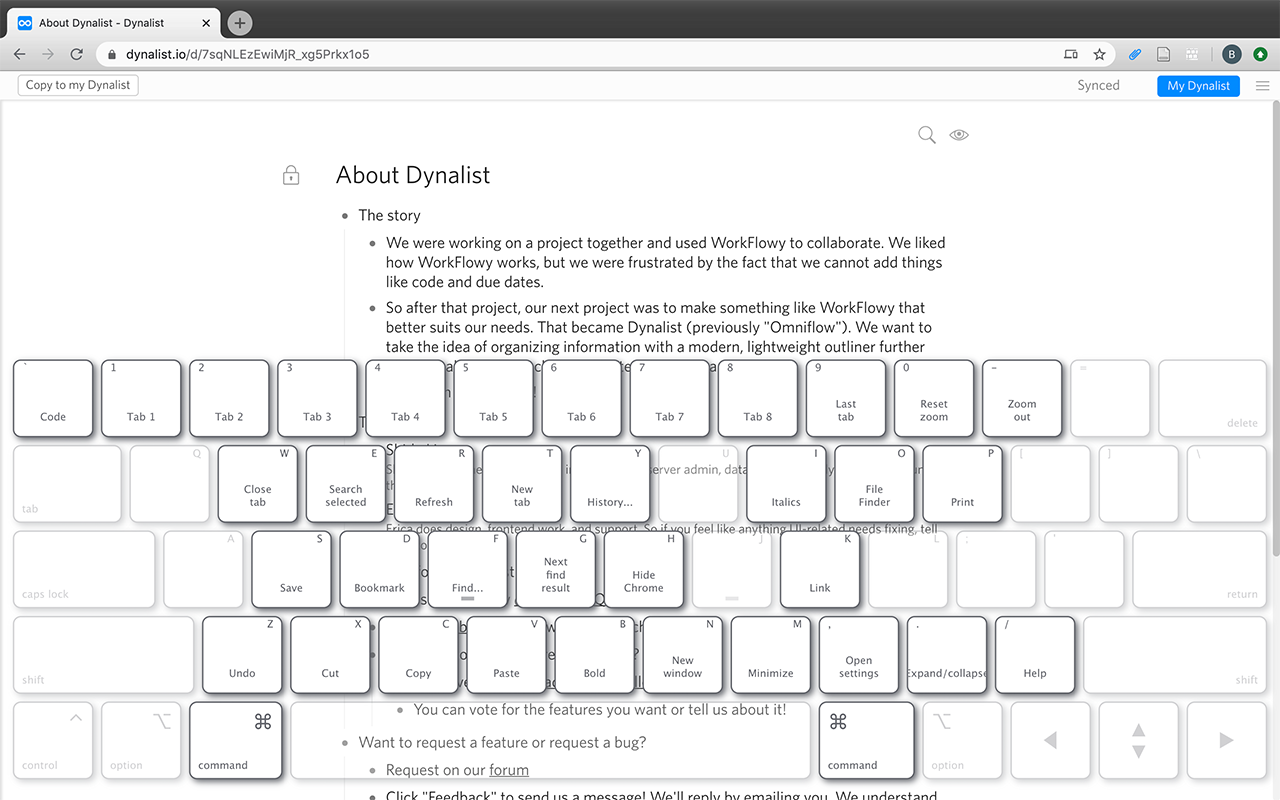Click left command key symbol
1280x800 pixels.
263,722
